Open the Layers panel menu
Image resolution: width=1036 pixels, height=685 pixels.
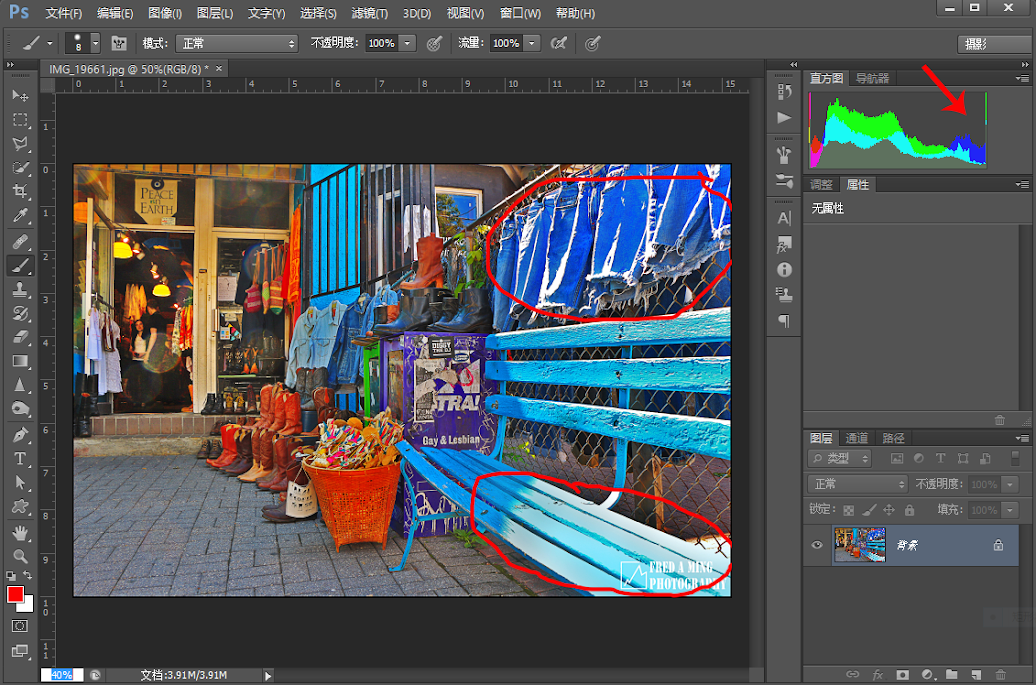coord(1022,438)
